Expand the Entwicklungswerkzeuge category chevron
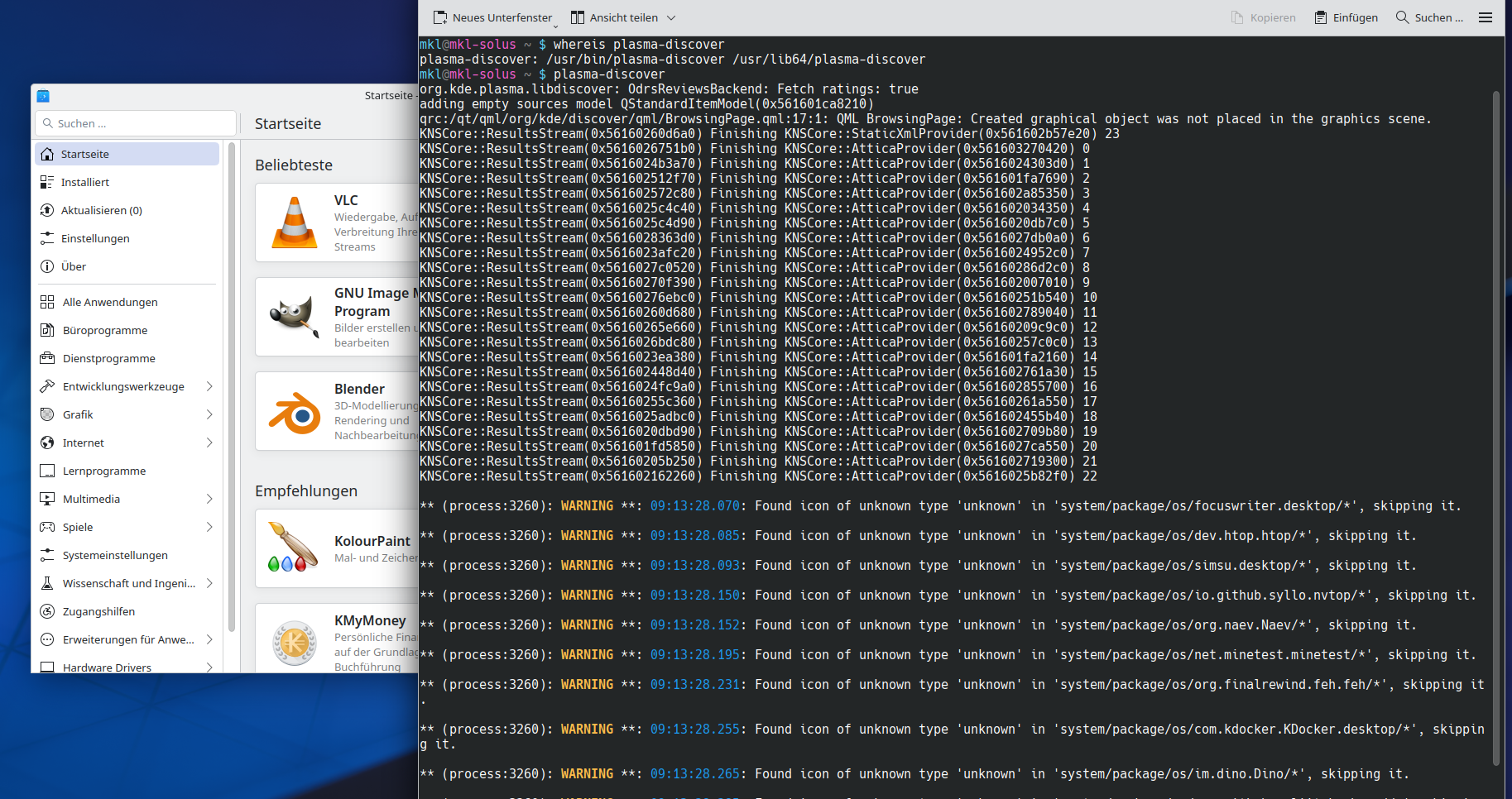 [x=209, y=386]
